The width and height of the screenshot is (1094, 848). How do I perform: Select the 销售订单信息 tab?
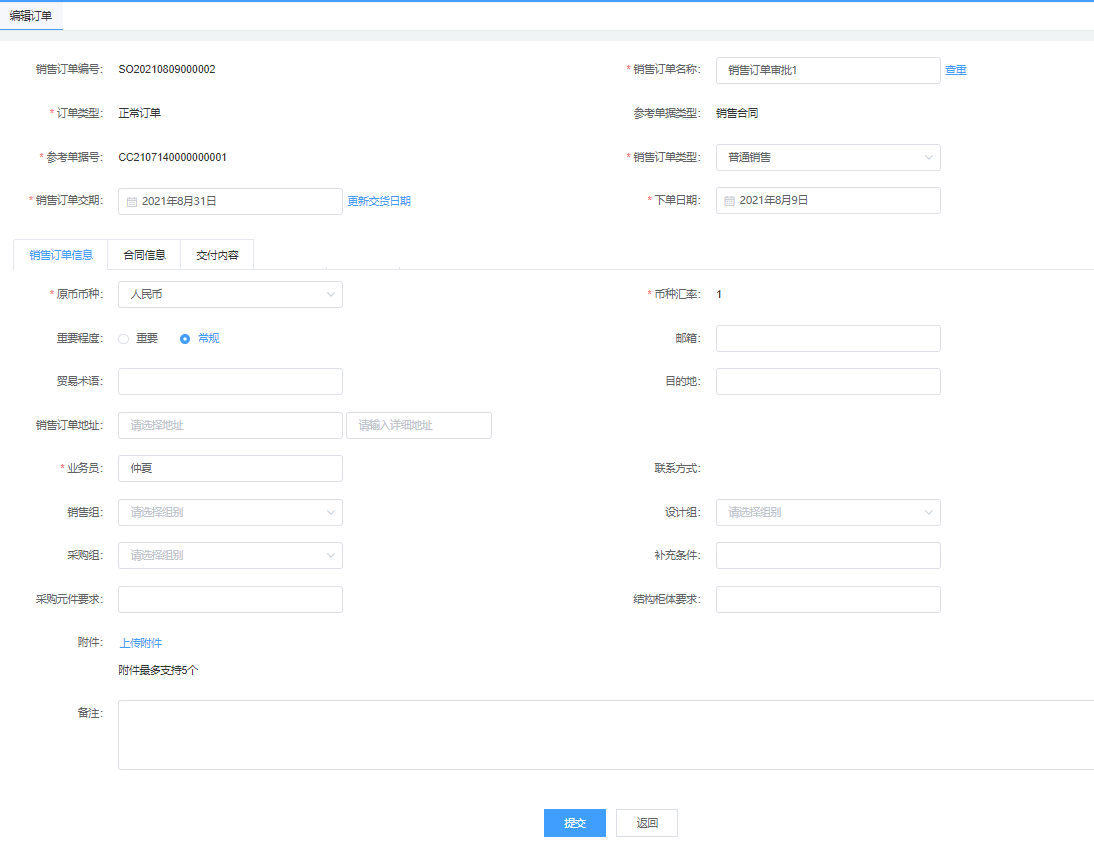click(x=61, y=255)
